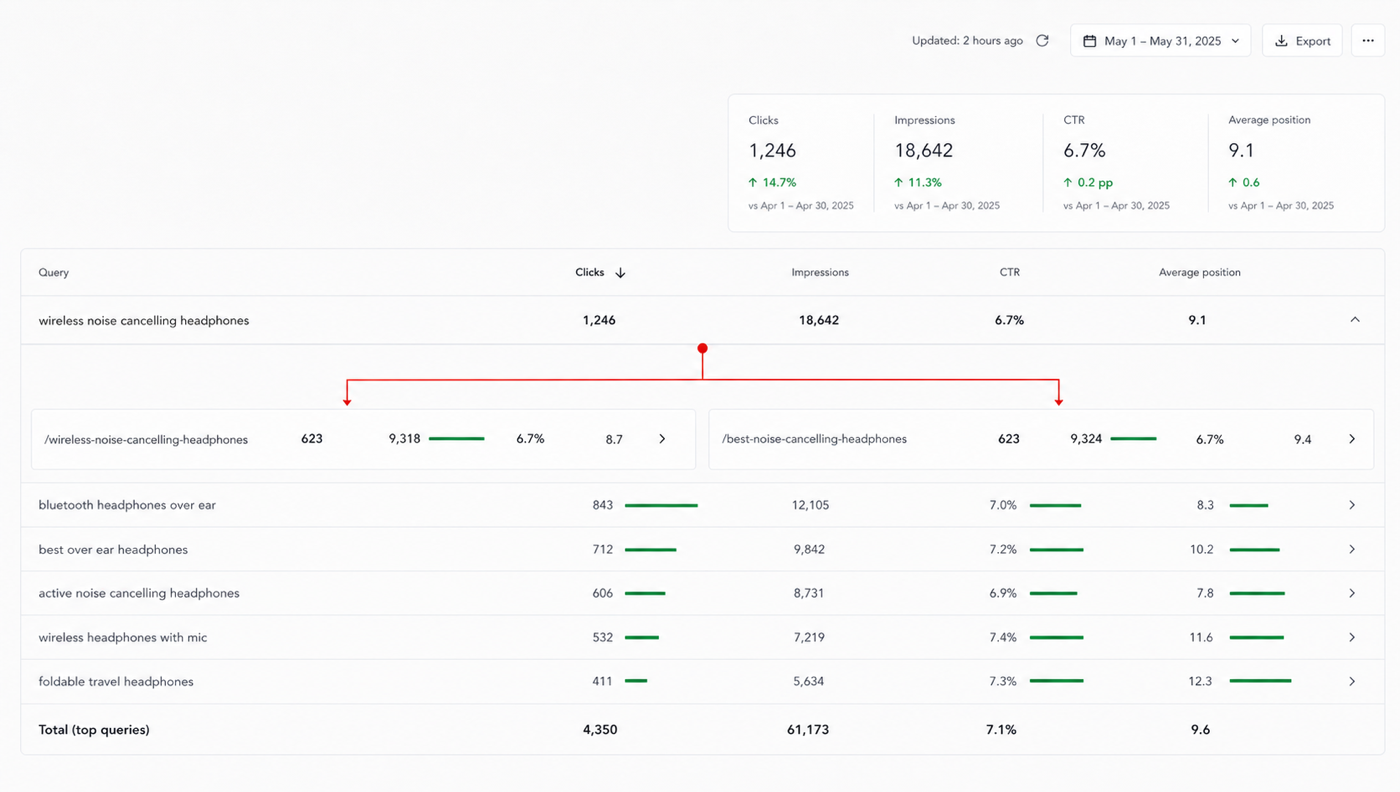Open the /best-noise-cancelling-headphones page arrow

1352,439
